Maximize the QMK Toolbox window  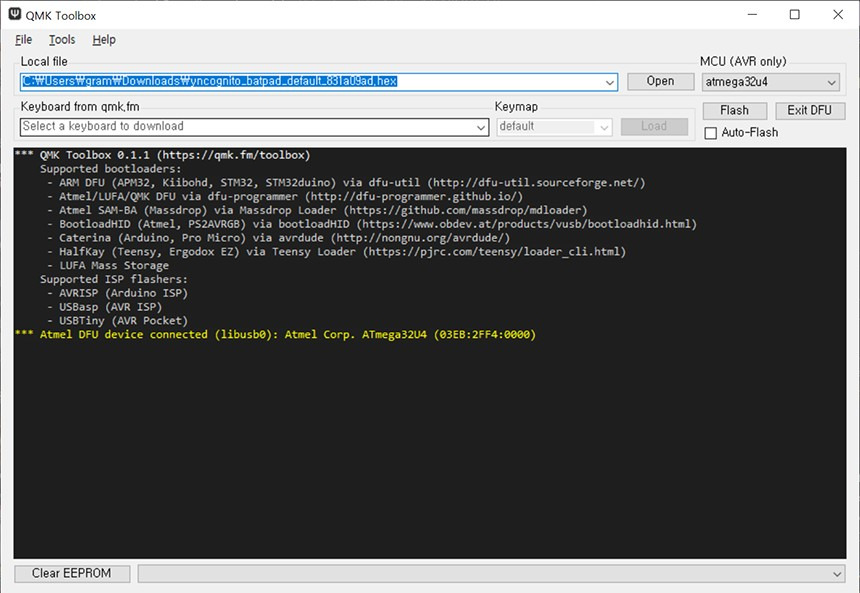coord(795,15)
